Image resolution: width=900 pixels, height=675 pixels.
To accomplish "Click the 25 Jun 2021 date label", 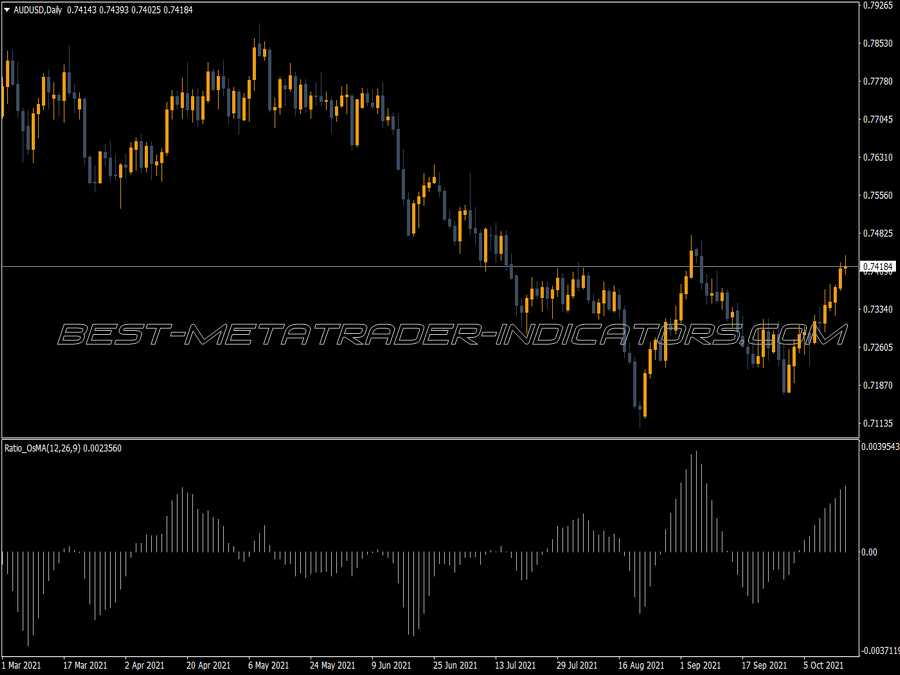I will (455, 665).
